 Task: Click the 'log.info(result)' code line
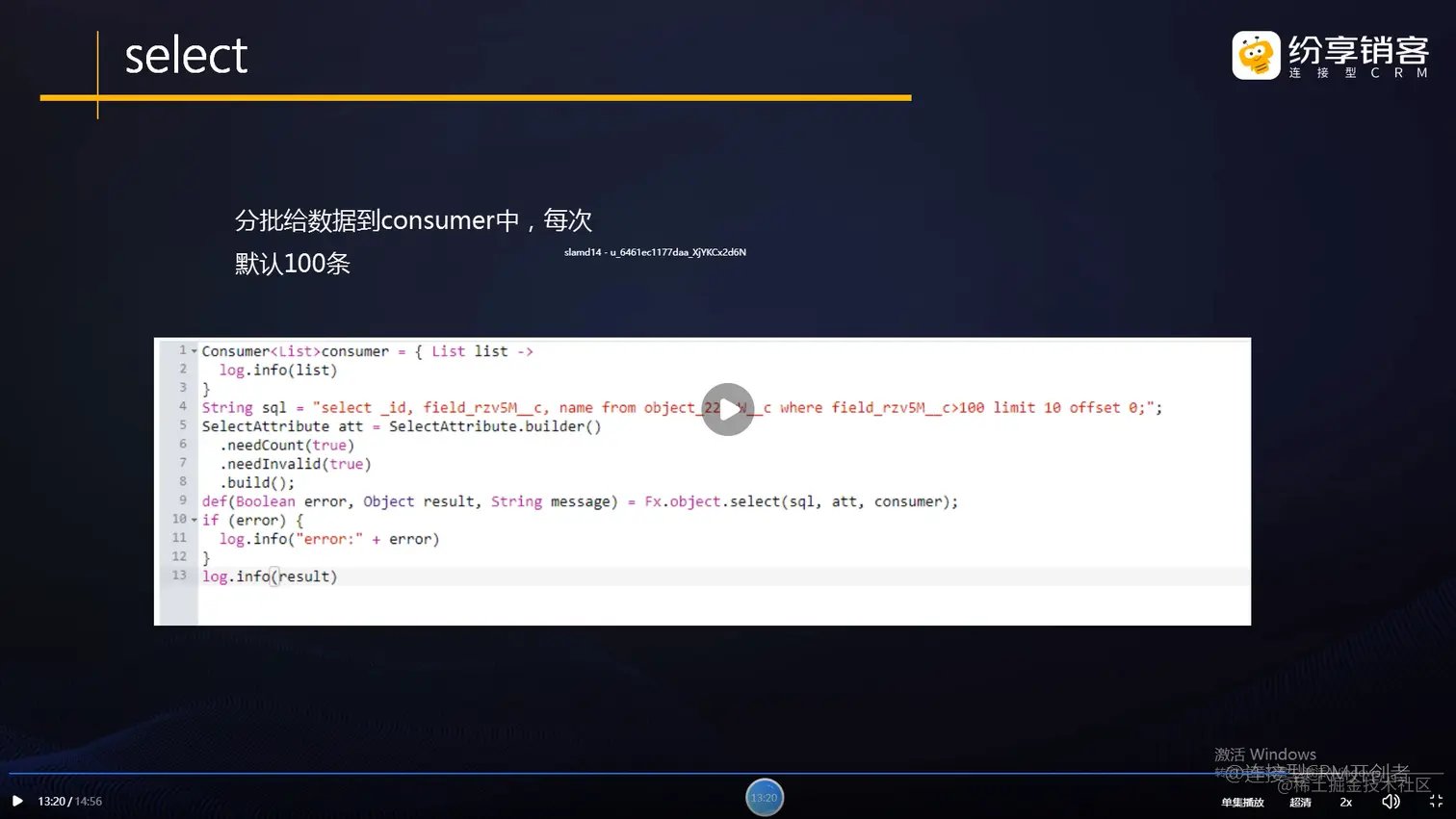click(270, 576)
